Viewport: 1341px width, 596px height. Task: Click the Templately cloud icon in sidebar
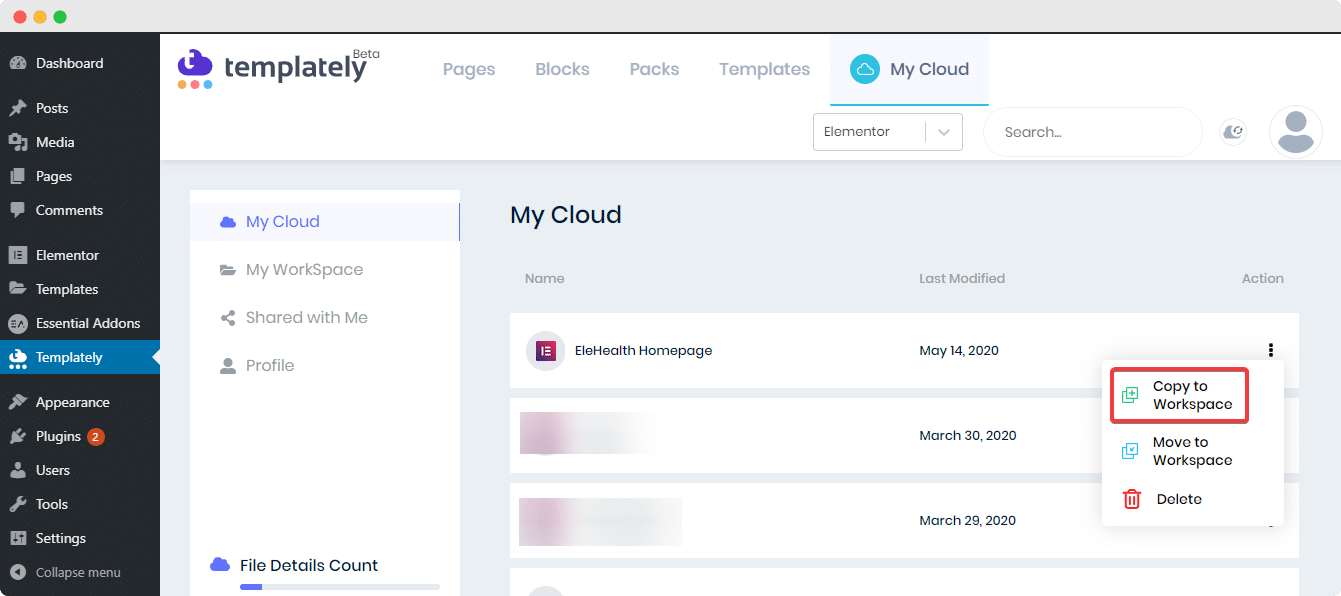(x=18, y=357)
